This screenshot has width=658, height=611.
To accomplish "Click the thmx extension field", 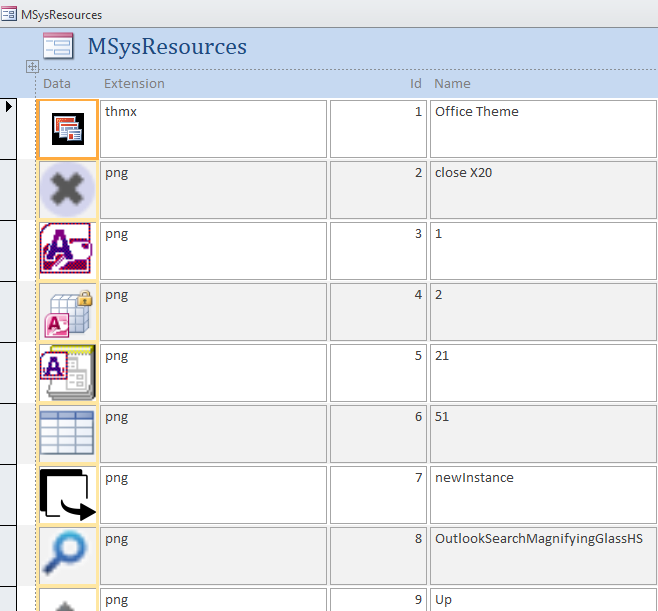I will (x=213, y=129).
